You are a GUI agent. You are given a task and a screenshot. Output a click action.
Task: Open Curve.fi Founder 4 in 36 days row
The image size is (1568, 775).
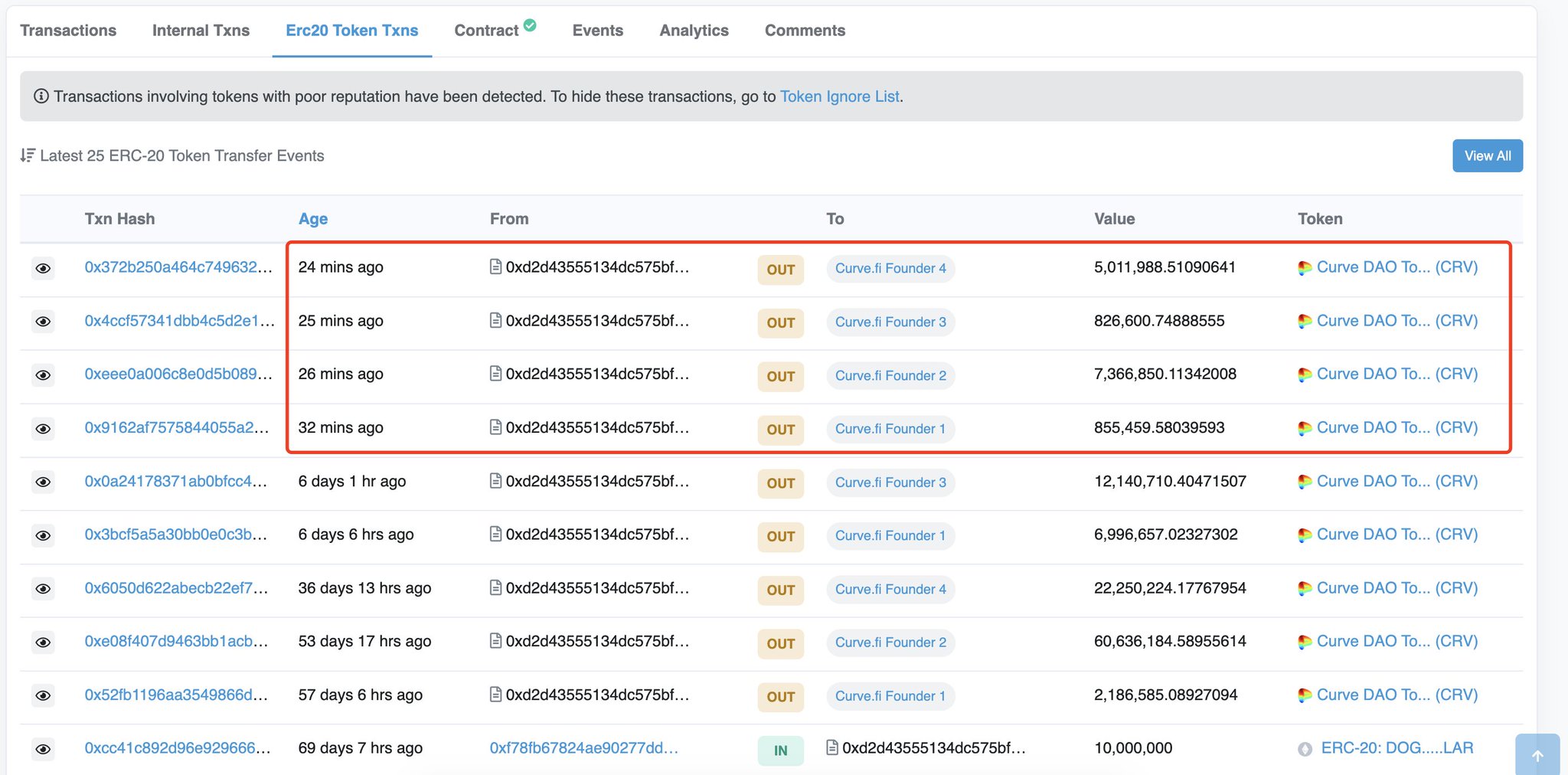(890, 589)
